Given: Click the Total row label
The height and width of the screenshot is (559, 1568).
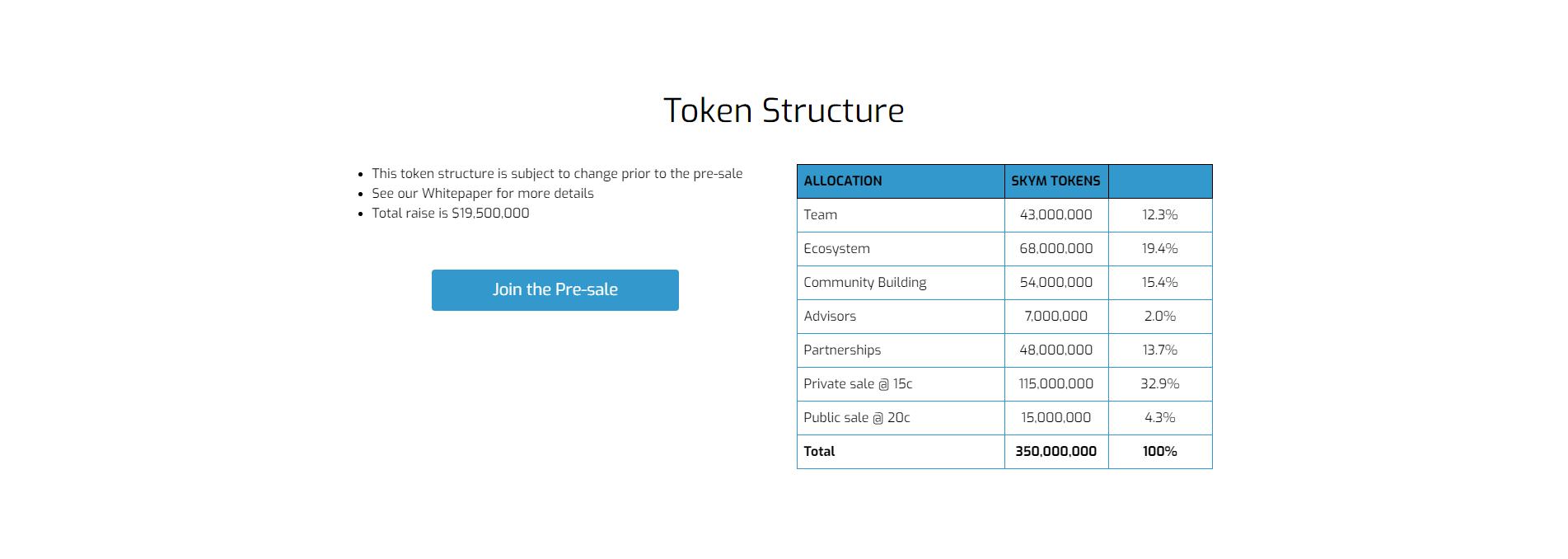Looking at the screenshot, I should click(819, 452).
